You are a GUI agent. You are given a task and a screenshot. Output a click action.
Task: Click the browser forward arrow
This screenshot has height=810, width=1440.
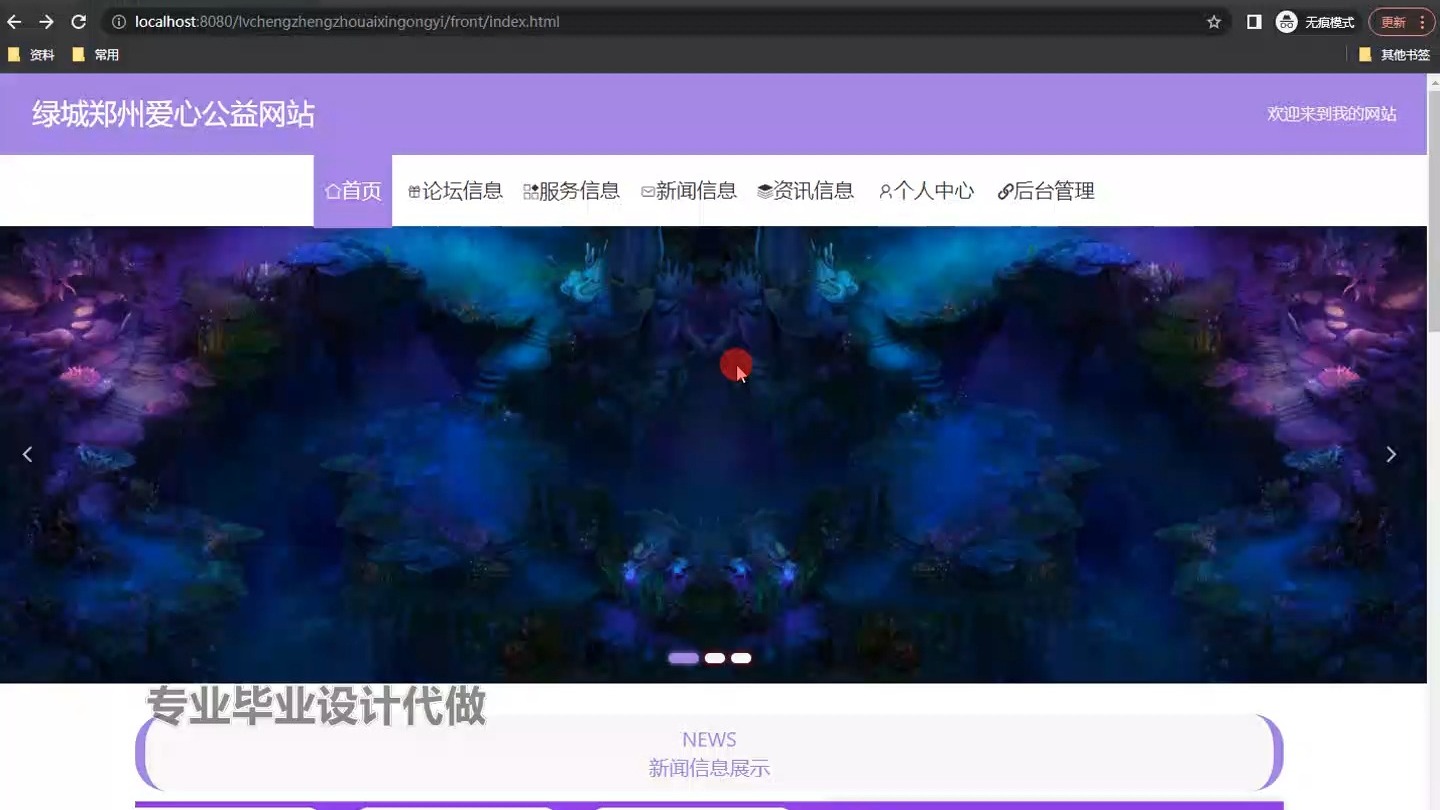point(46,22)
